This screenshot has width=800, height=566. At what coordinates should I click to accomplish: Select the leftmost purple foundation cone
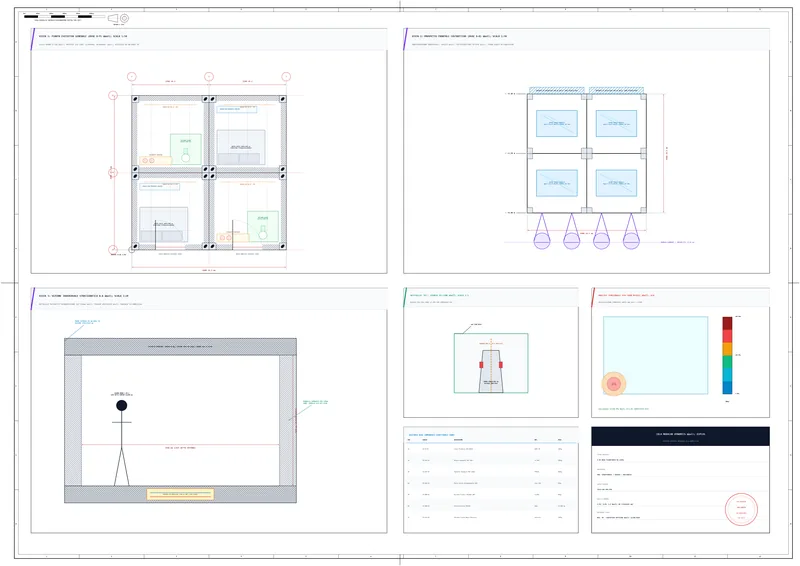542,231
